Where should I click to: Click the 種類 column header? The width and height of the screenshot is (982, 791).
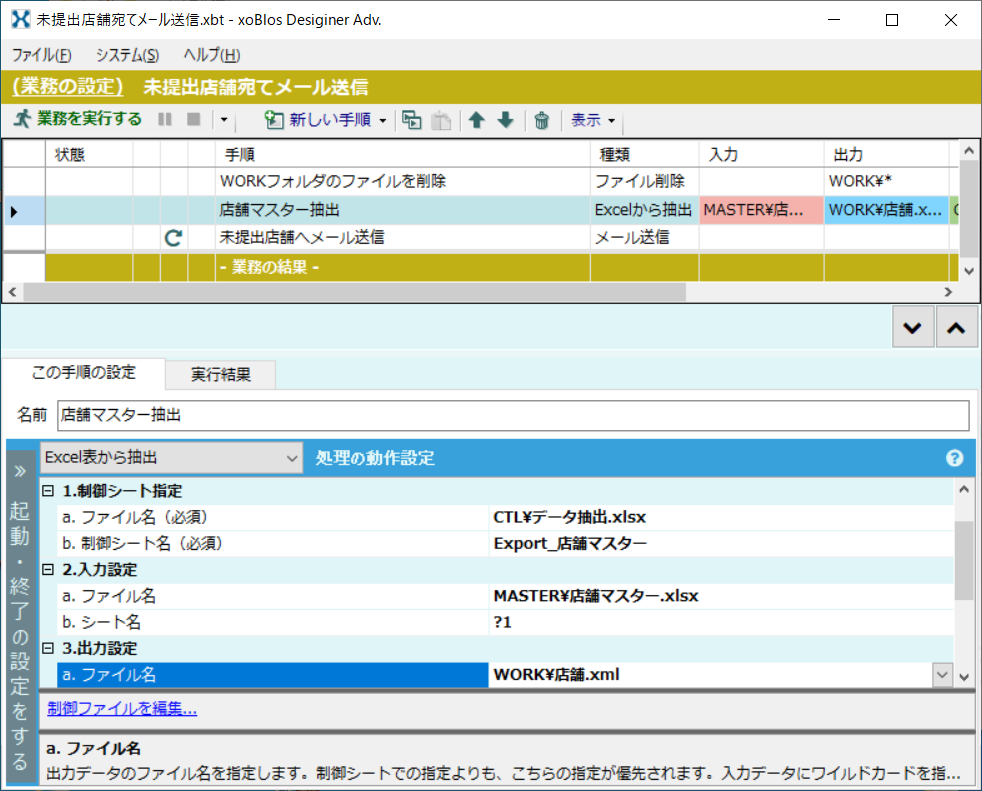tap(644, 154)
